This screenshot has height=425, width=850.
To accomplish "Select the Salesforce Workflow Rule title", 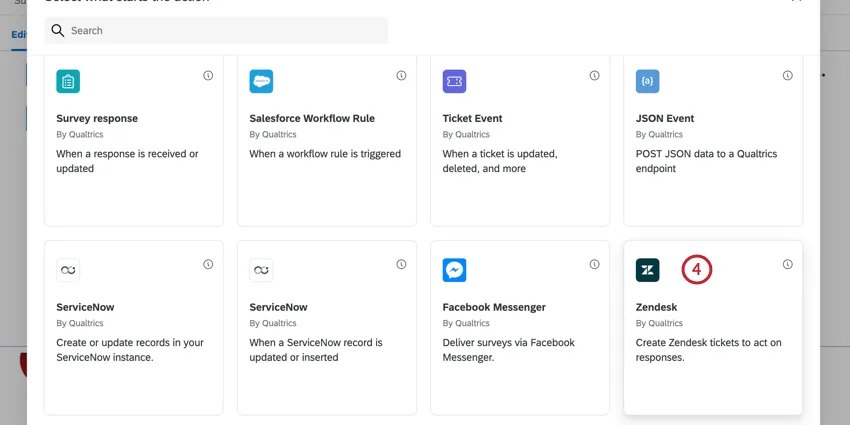I will (x=312, y=118).
